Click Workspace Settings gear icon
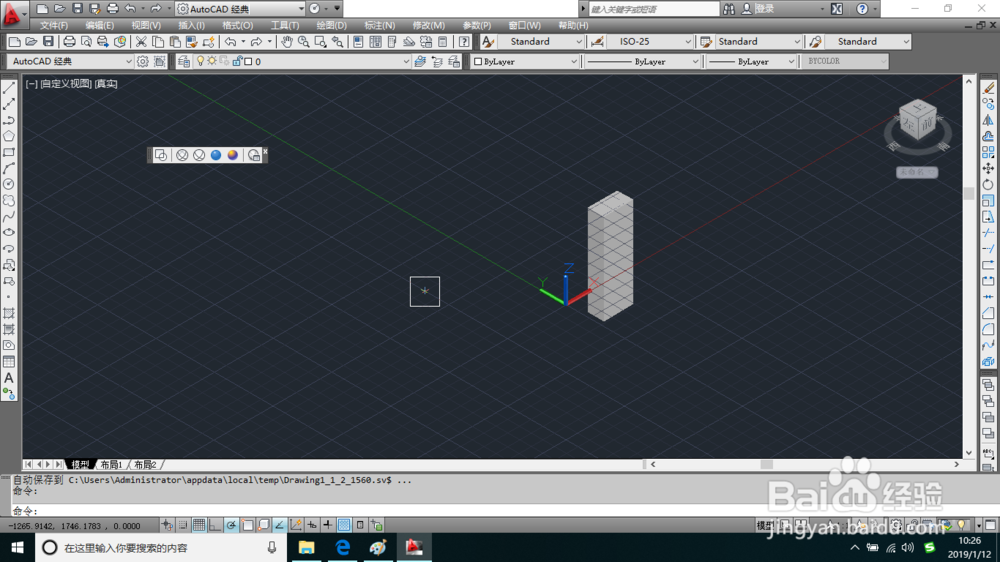Image resolution: width=1000 pixels, height=562 pixels. pyautogui.click(x=143, y=61)
